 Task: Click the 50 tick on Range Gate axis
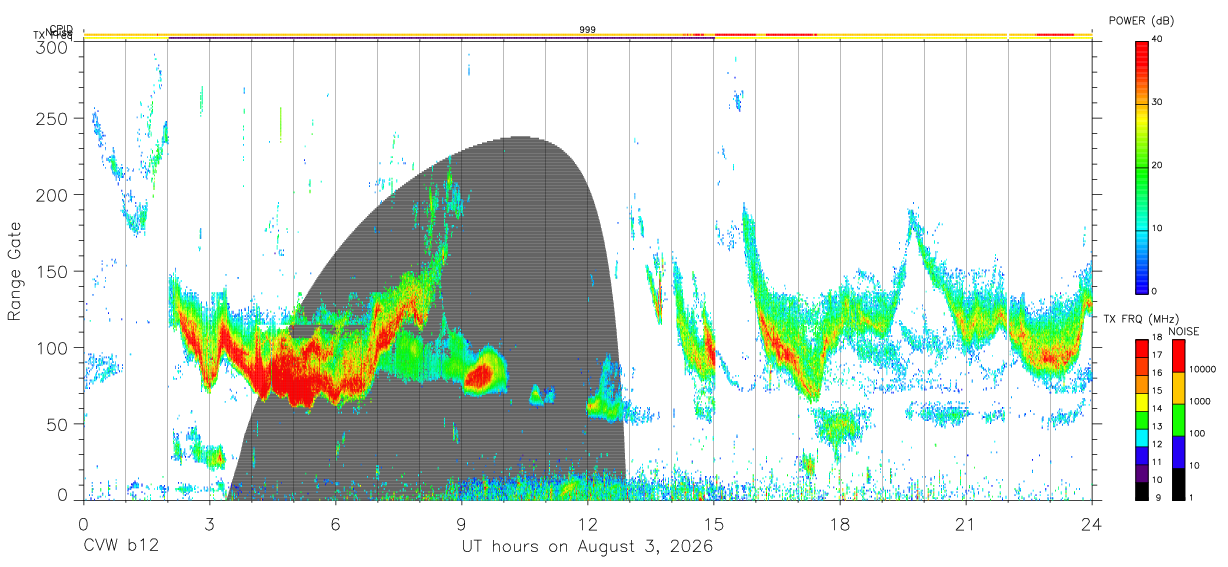[x=57, y=423]
